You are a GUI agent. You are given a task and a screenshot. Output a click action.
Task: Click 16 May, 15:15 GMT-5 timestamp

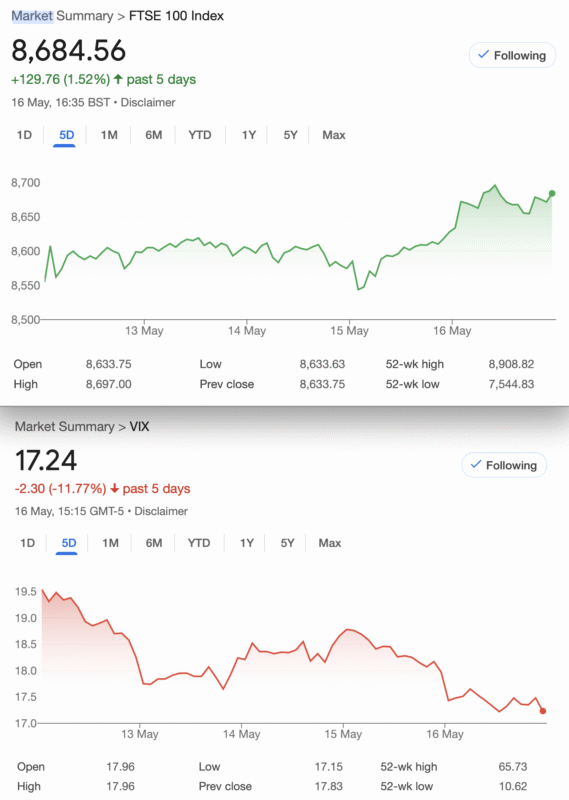[x=69, y=511]
